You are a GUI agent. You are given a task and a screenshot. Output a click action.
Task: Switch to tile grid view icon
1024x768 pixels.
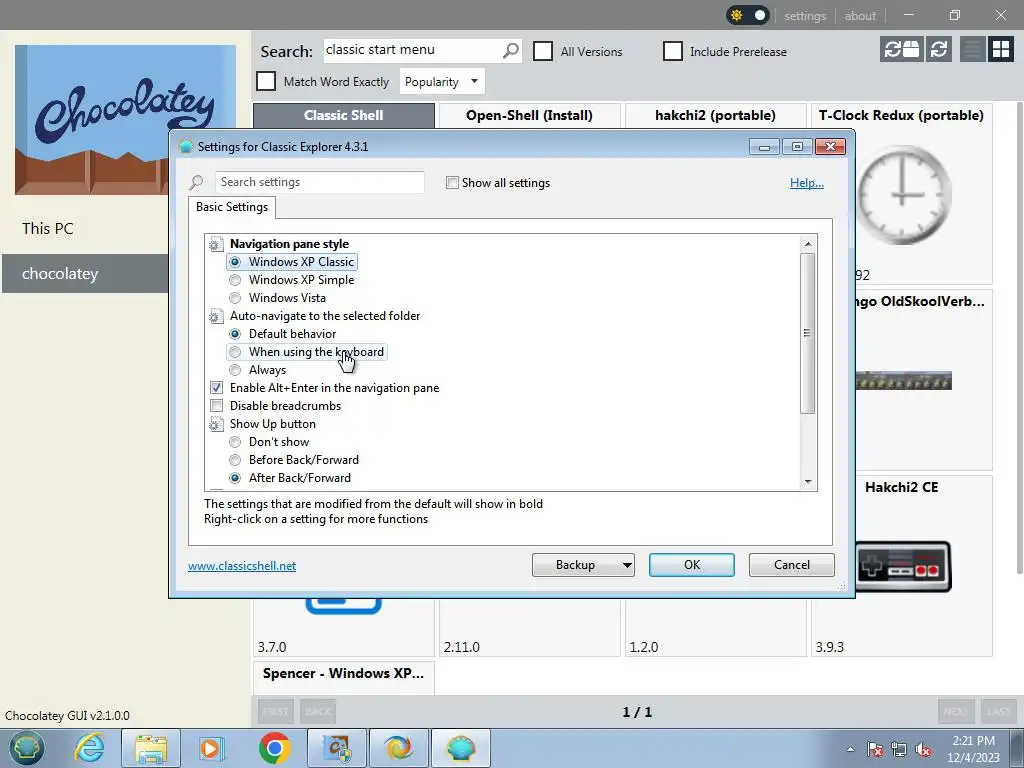coord(1000,49)
